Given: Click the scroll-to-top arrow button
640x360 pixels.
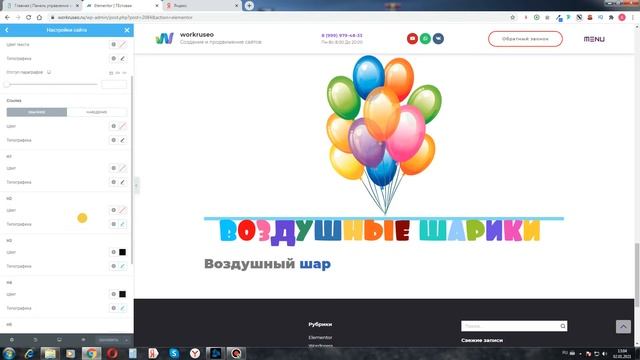Looking at the screenshot, I should click(x=623, y=327).
